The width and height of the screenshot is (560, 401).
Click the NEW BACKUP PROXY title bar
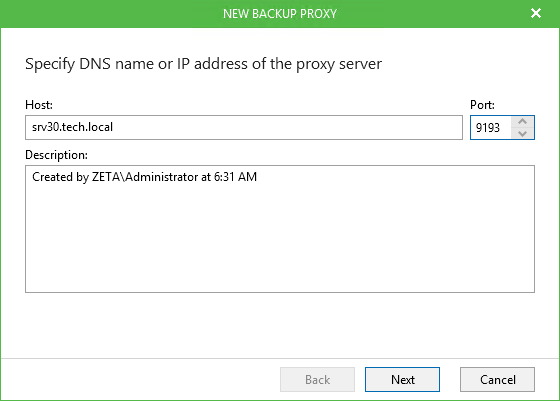point(280,14)
